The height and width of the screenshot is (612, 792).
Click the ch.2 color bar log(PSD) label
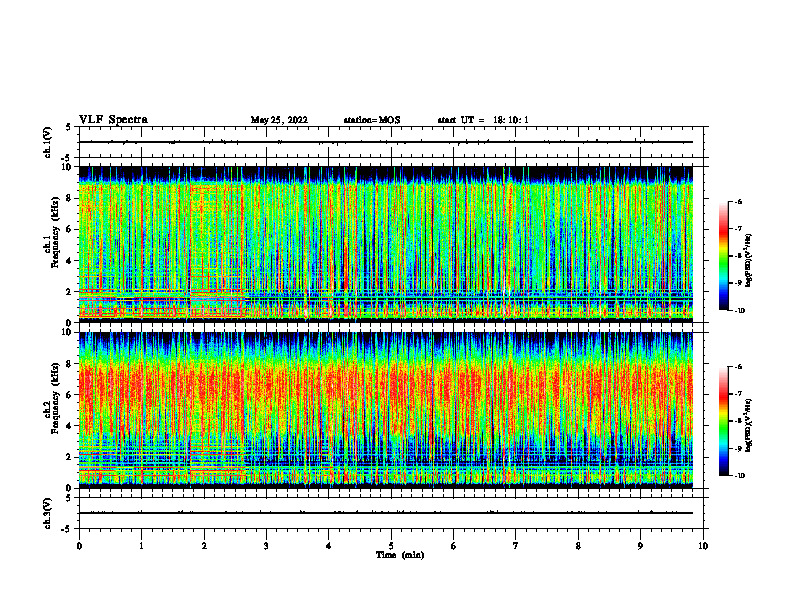749,426
